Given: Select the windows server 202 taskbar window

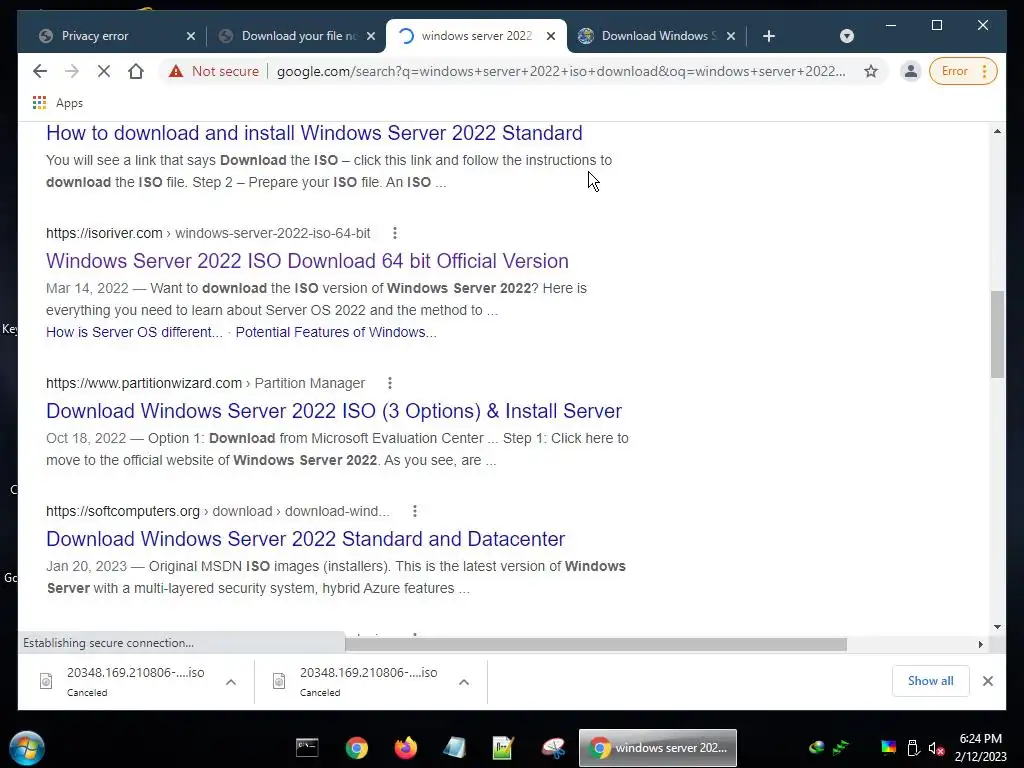Looking at the screenshot, I should 658,748.
